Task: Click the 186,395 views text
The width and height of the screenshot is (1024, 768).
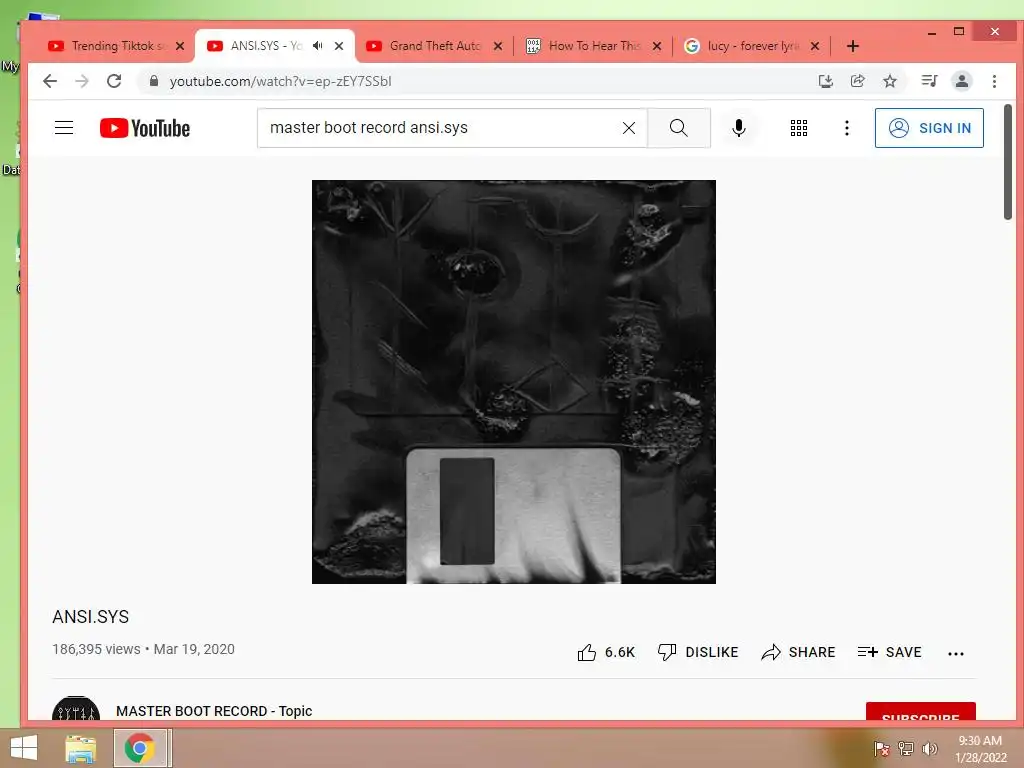Action: click(x=96, y=649)
